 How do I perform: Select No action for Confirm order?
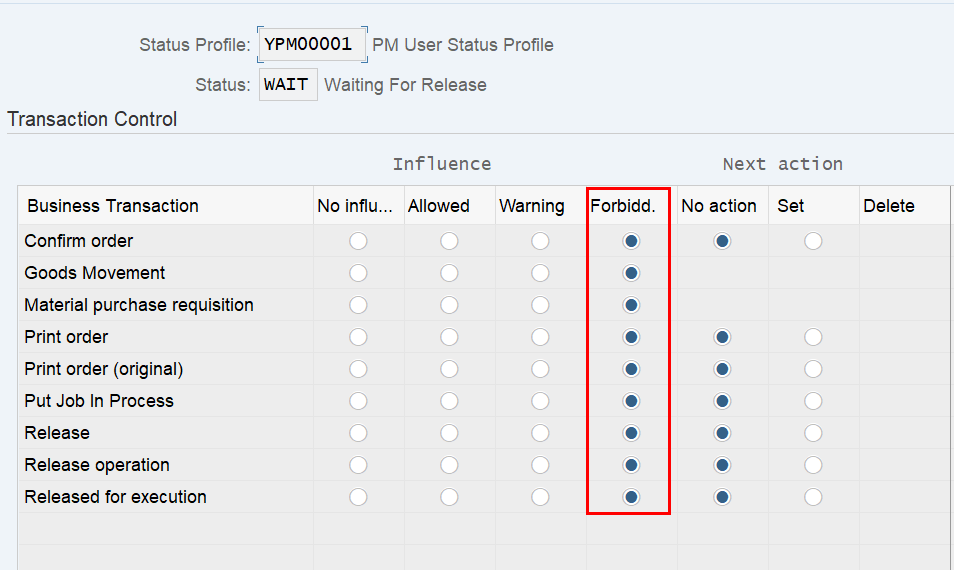tap(722, 241)
